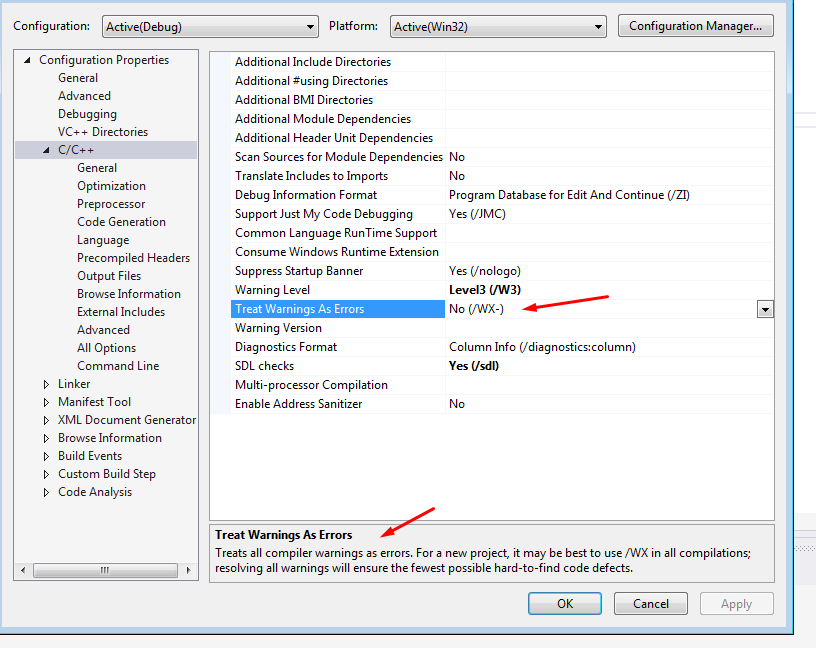This screenshot has height=648, width=816.
Task: Open the Optimization page
Action: (111, 186)
